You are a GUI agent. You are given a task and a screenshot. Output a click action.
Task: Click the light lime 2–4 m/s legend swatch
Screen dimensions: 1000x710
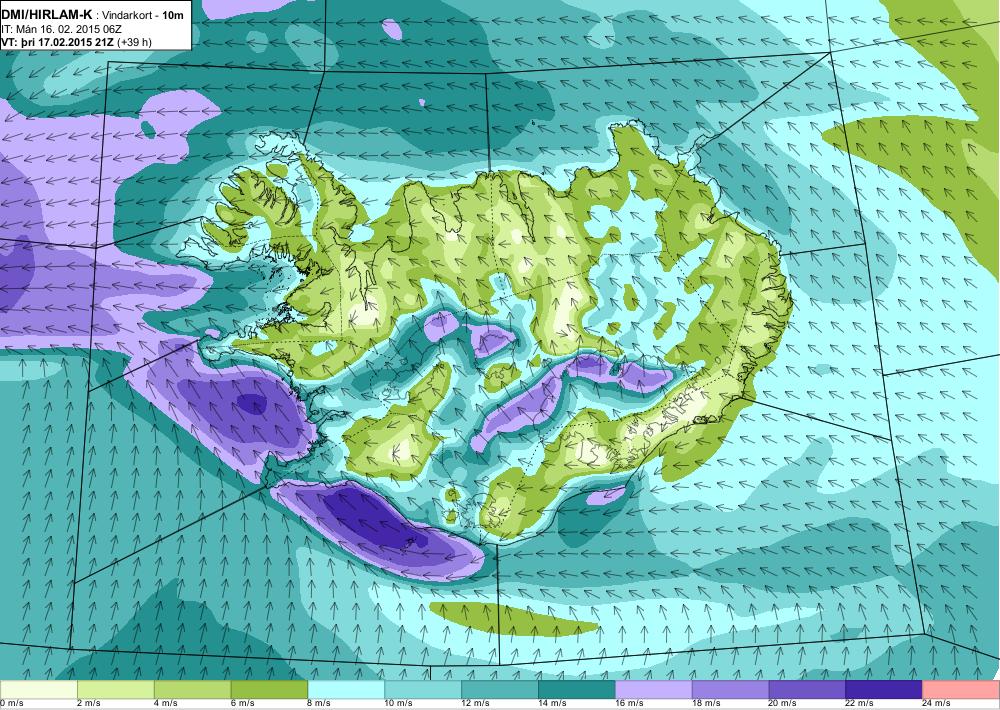coord(115,690)
